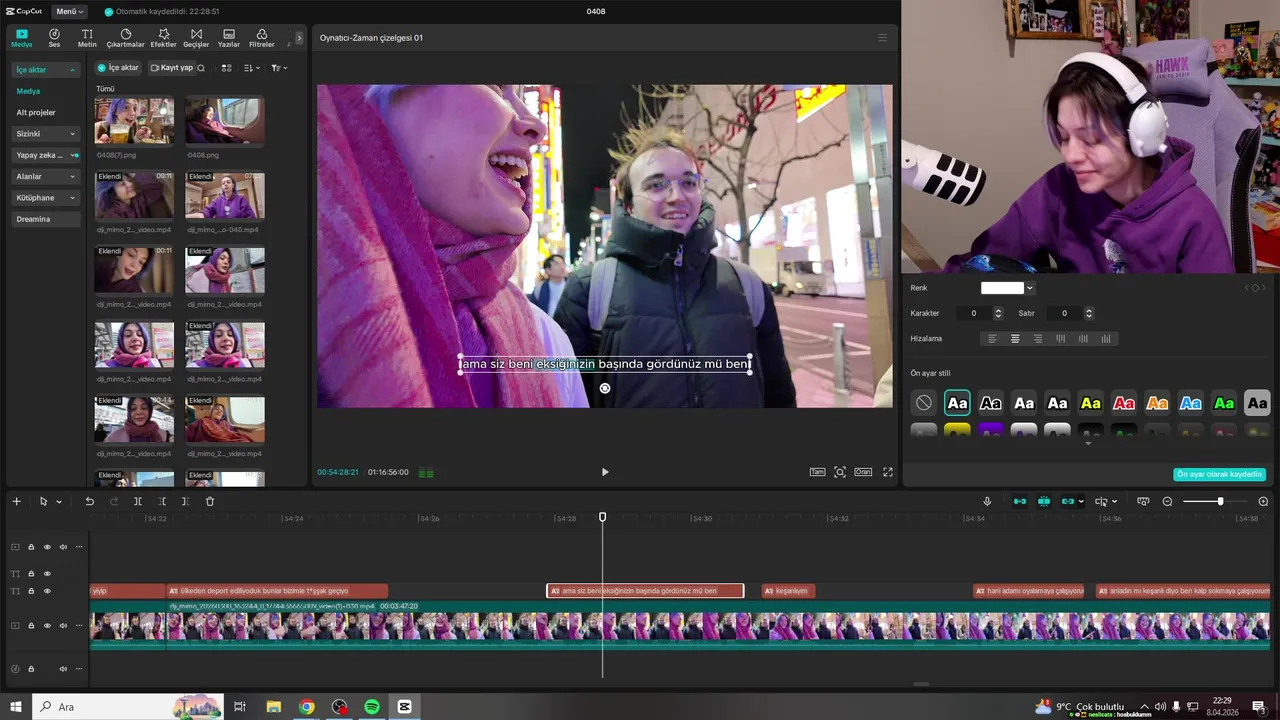Delete right of playhead trim icon
The image size is (1280, 720).
(x=186, y=501)
